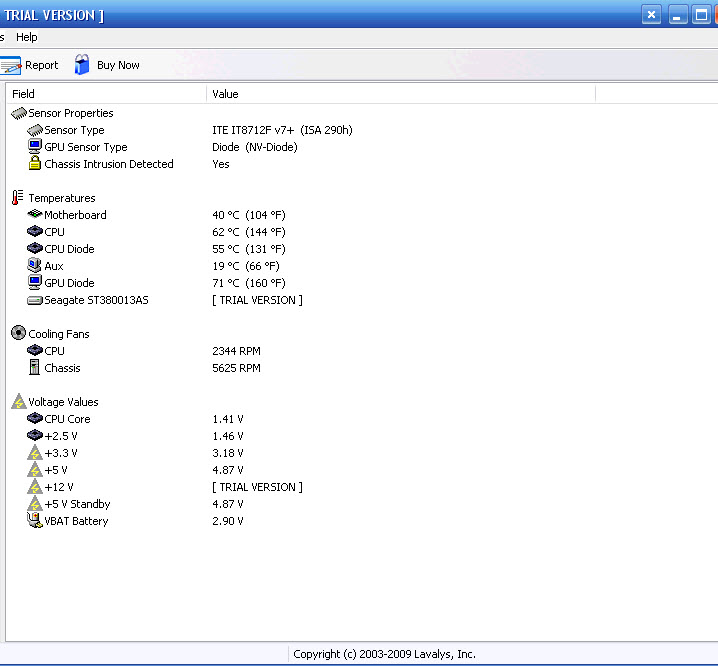Maximize the window from the title bar
Screen dimensions: 718x666
(701, 15)
